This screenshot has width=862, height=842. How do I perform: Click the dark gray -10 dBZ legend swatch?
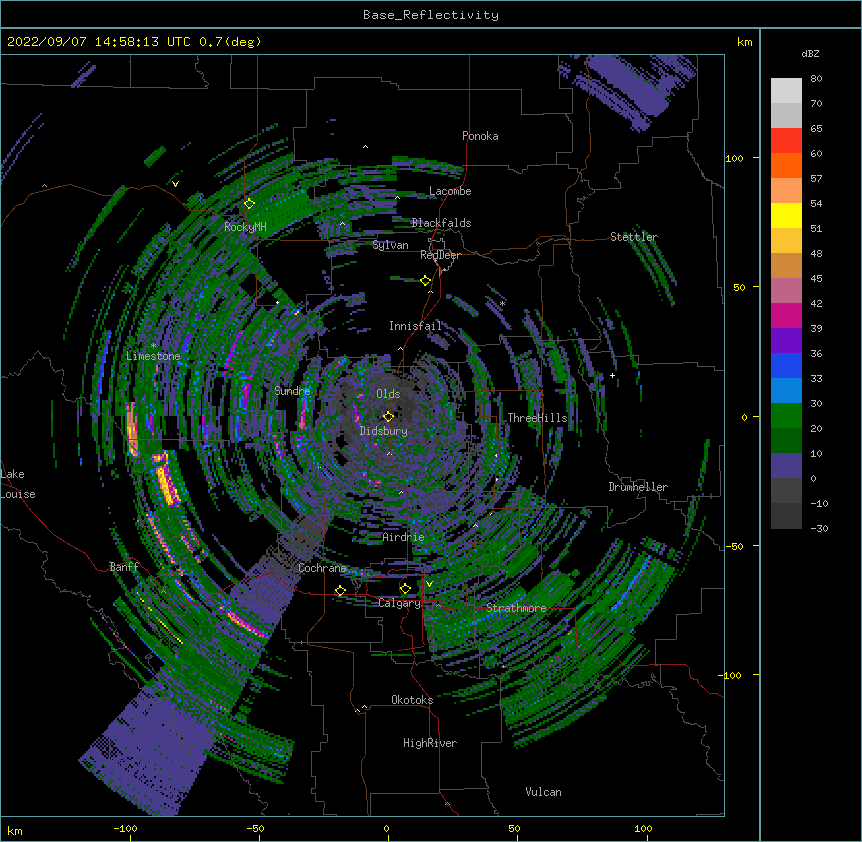786,516
